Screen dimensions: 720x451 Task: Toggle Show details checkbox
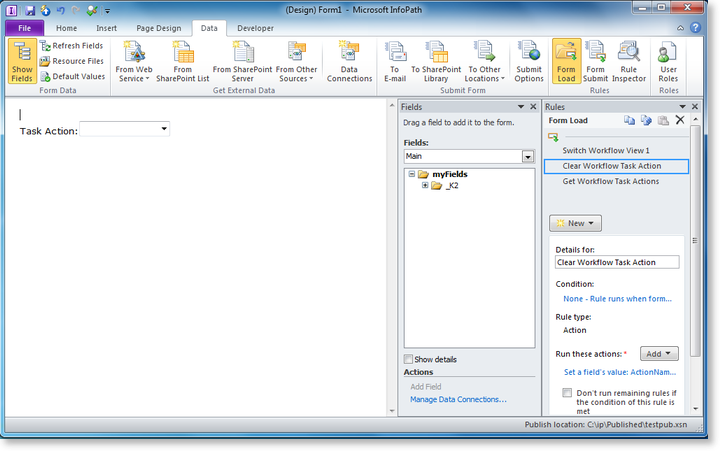pyautogui.click(x=408, y=359)
